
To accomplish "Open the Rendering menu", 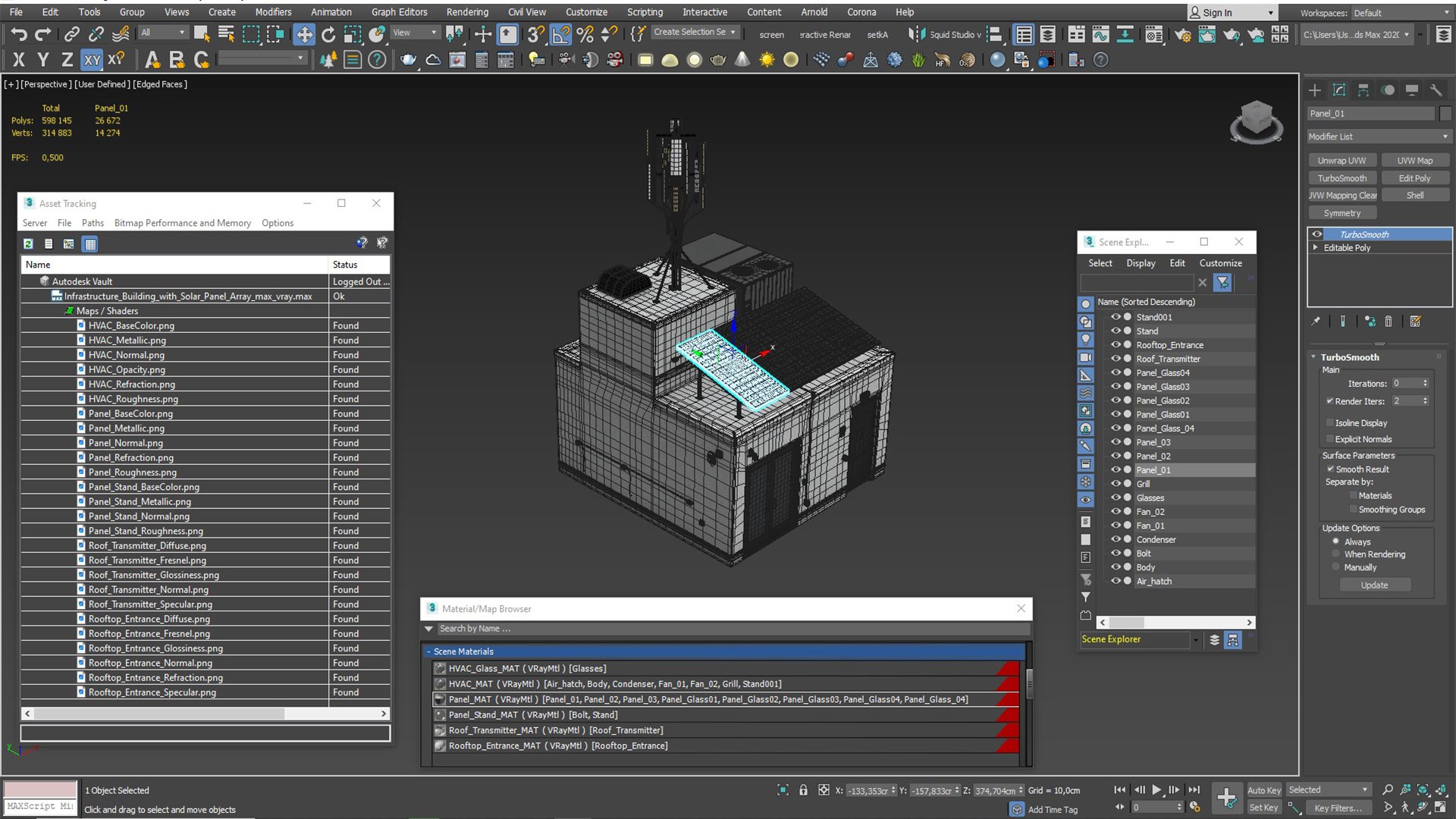I will pyautogui.click(x=467, y=12).
